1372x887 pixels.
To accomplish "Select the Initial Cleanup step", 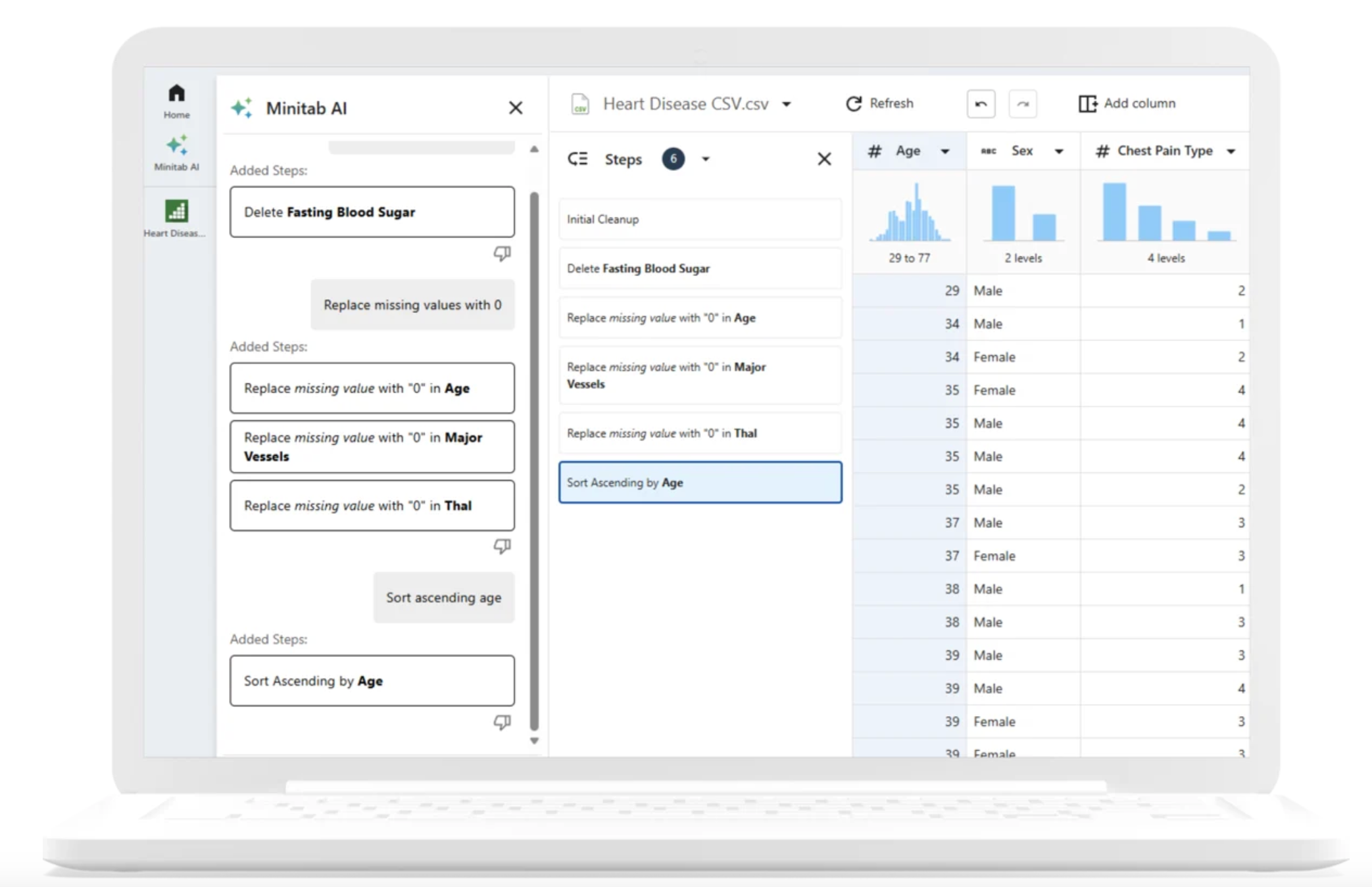I will tap(700, 219).
